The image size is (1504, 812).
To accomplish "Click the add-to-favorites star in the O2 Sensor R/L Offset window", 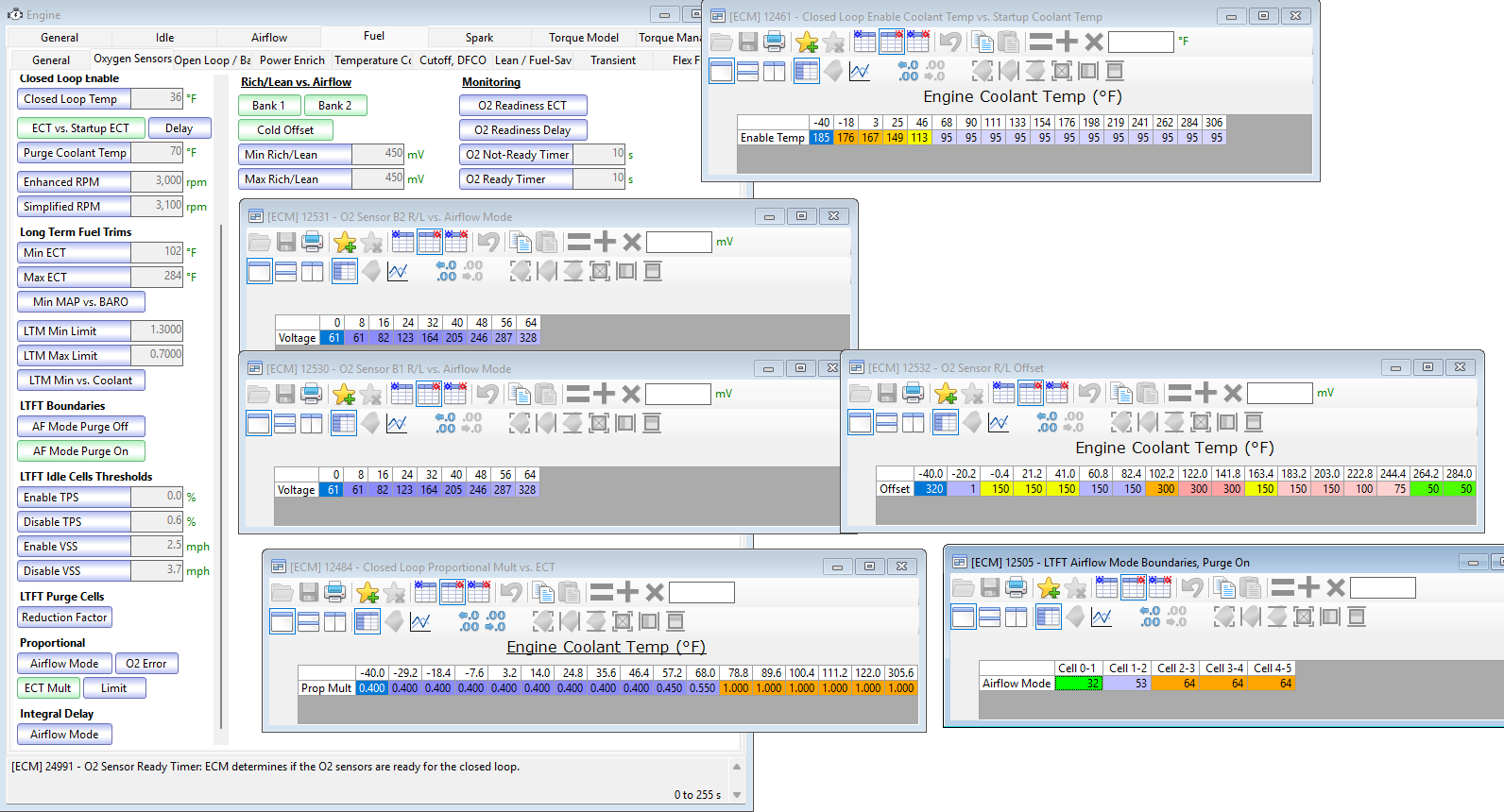I will [x=945, y=393].
